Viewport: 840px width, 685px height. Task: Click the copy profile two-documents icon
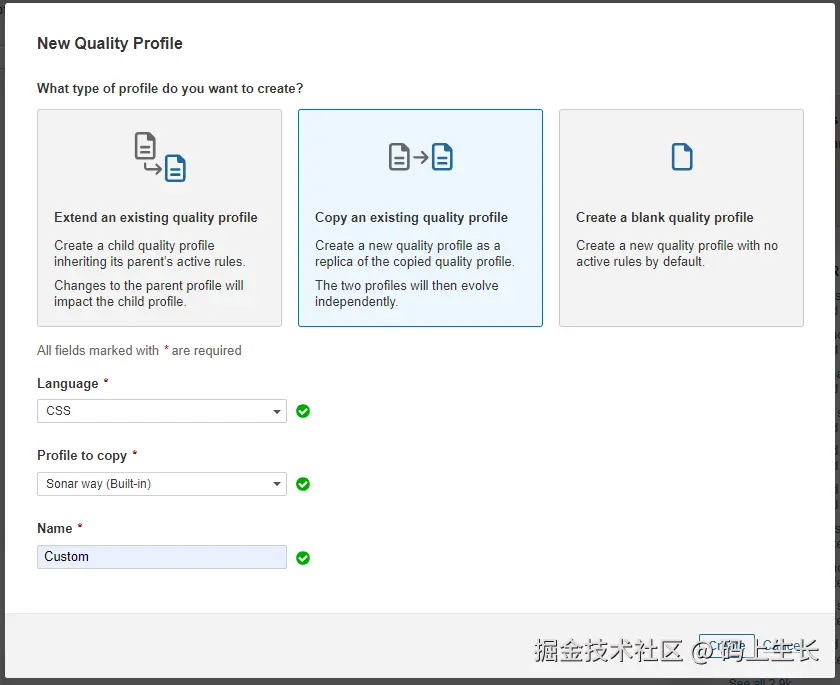(x=421, y=157)
